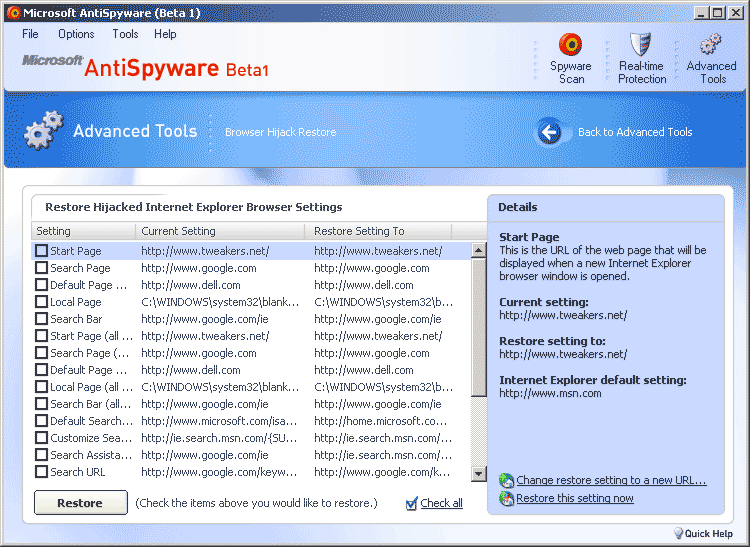This screenshot has height=547, width=750.
Task: Click Browser Hijack Restore banner text
Action: click(281, 132)
